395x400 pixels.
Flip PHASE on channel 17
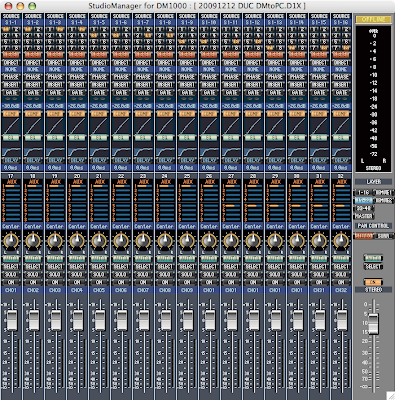pyautogui.click(x=11, y=77)
